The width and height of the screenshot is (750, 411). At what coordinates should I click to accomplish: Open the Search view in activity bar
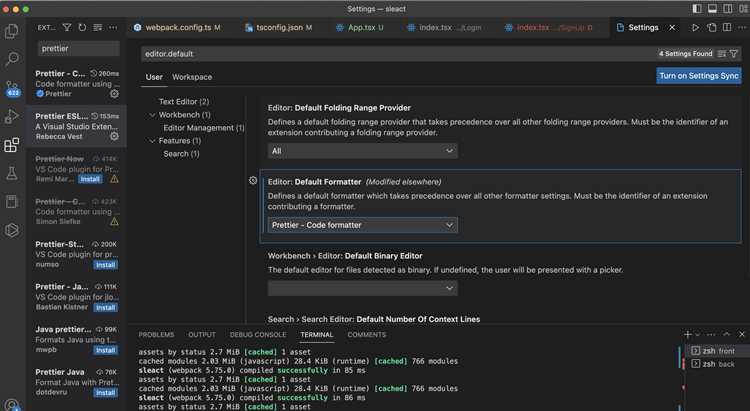(x=11, y=59)
